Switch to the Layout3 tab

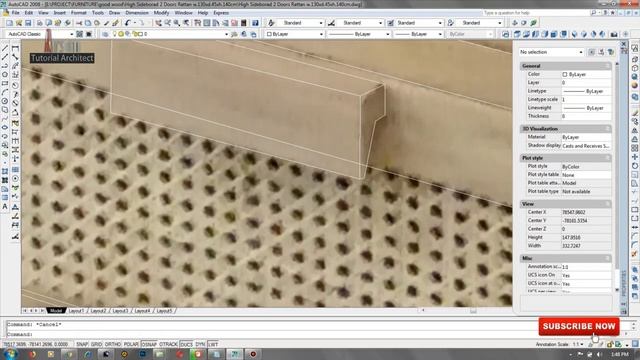pyautogui.click(x=120, y=311)
